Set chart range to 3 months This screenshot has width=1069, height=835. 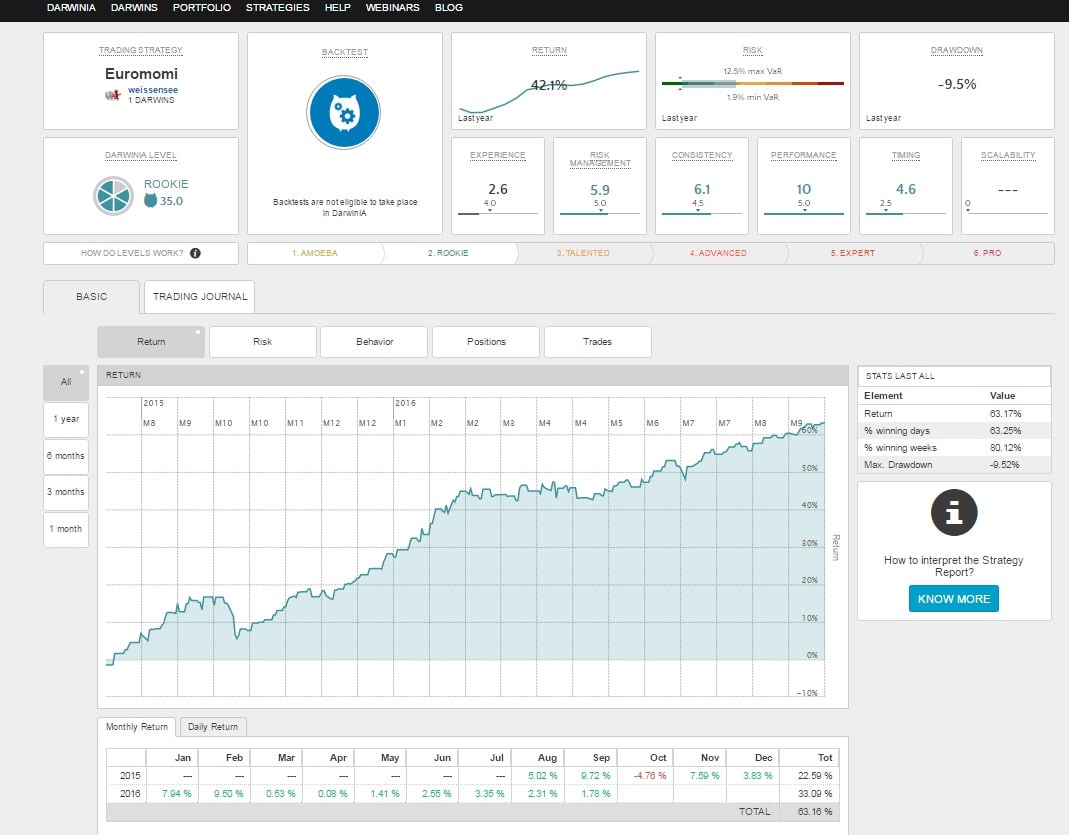(x=66, y=492)
